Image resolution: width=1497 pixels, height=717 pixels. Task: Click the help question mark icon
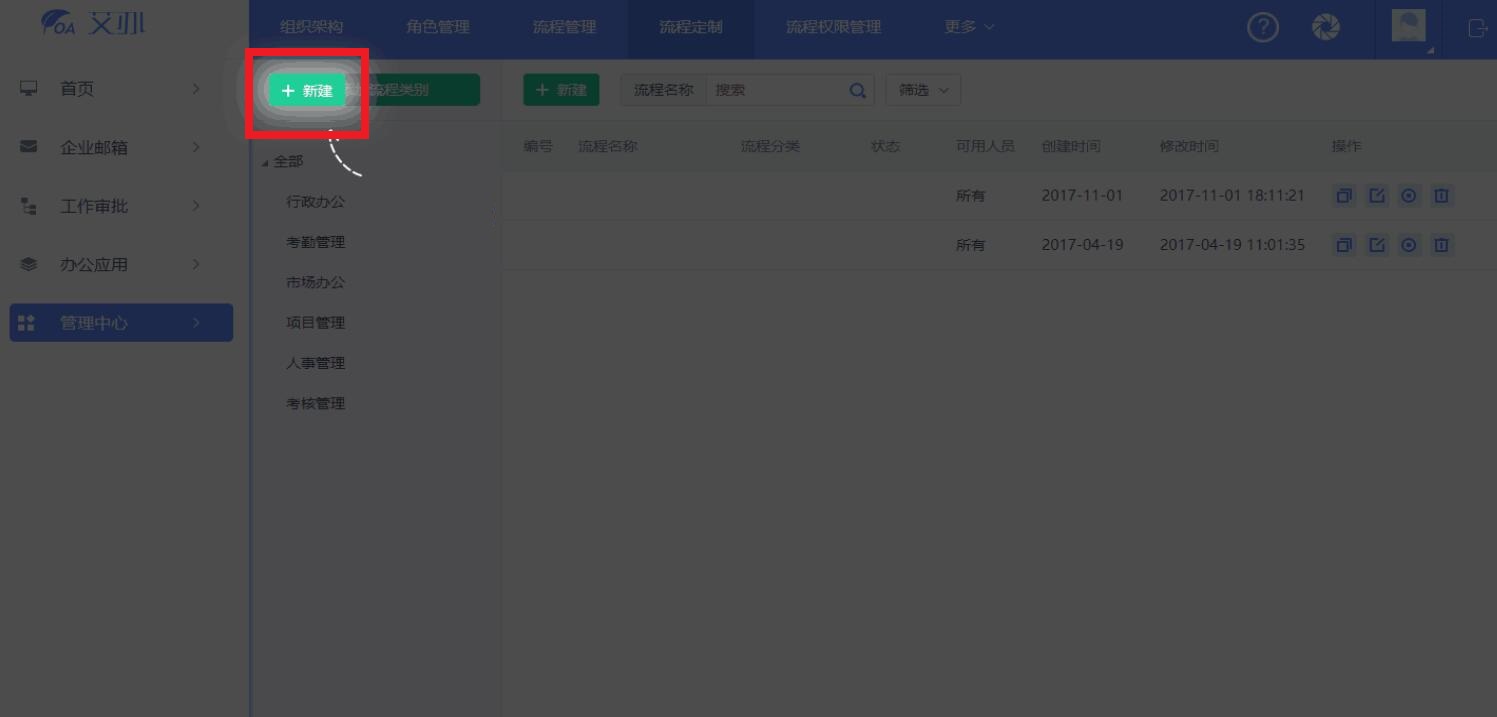1263,28
